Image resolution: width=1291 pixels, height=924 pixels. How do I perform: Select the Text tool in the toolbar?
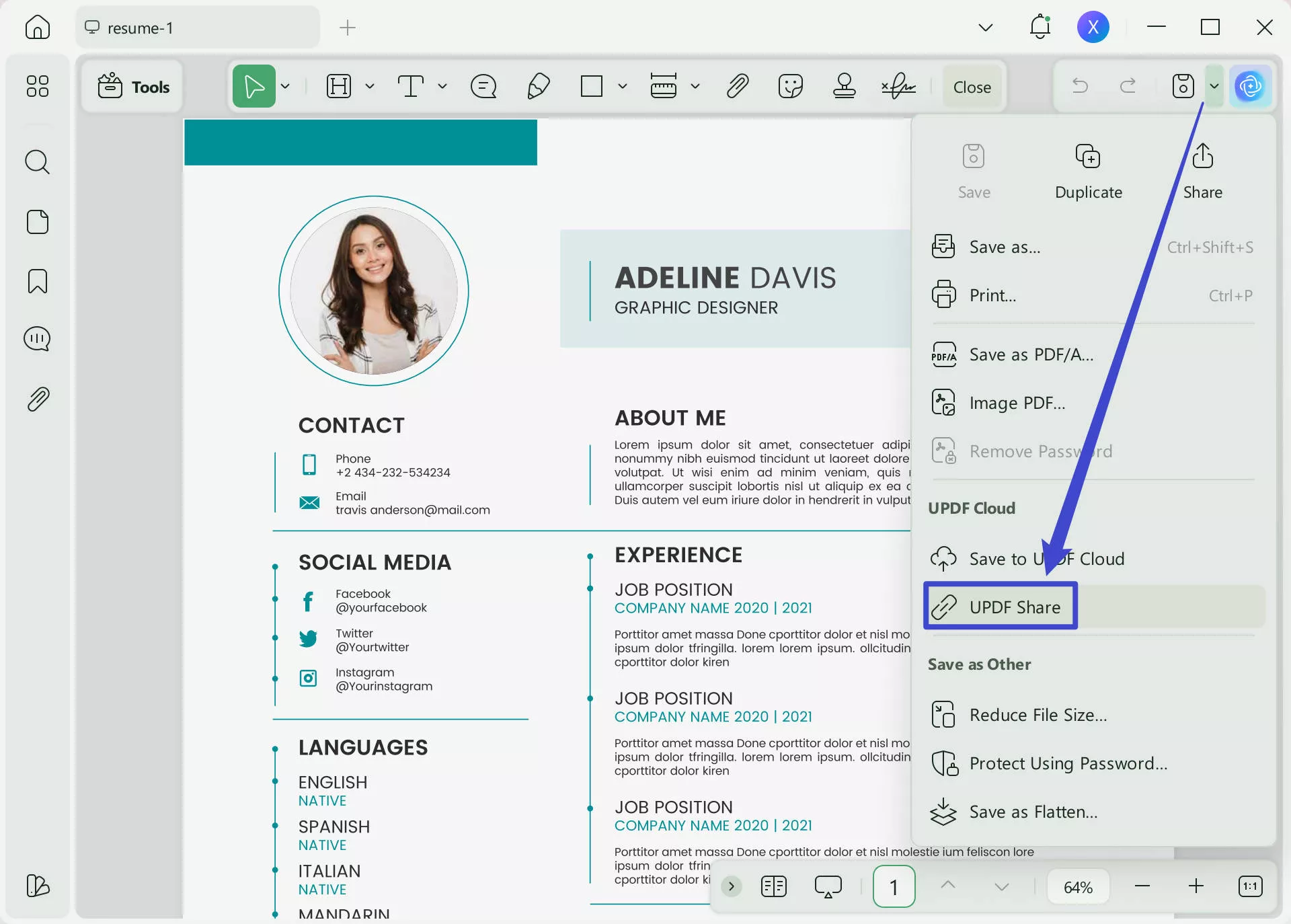412,86
